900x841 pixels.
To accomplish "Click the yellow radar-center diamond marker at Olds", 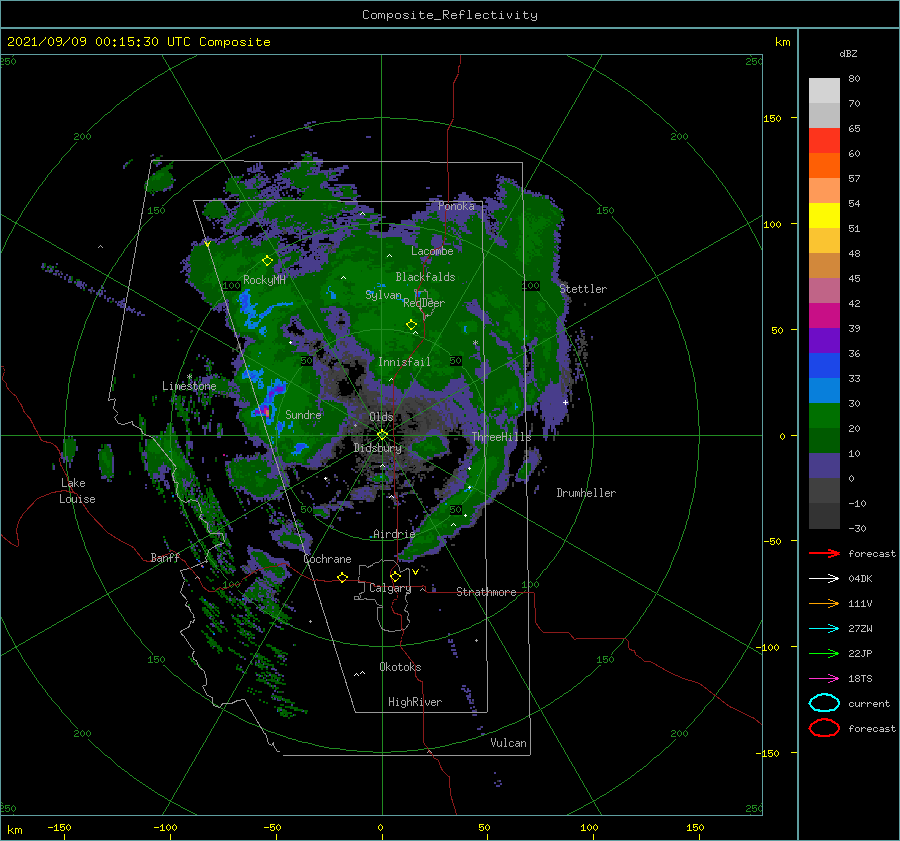I will [382, 435].
